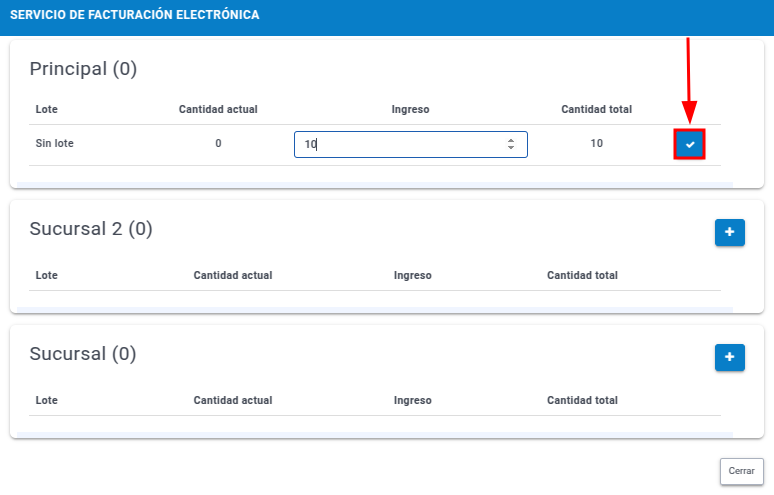Click the 'Sucursal (0)' heading

click(x=83, y=353)
